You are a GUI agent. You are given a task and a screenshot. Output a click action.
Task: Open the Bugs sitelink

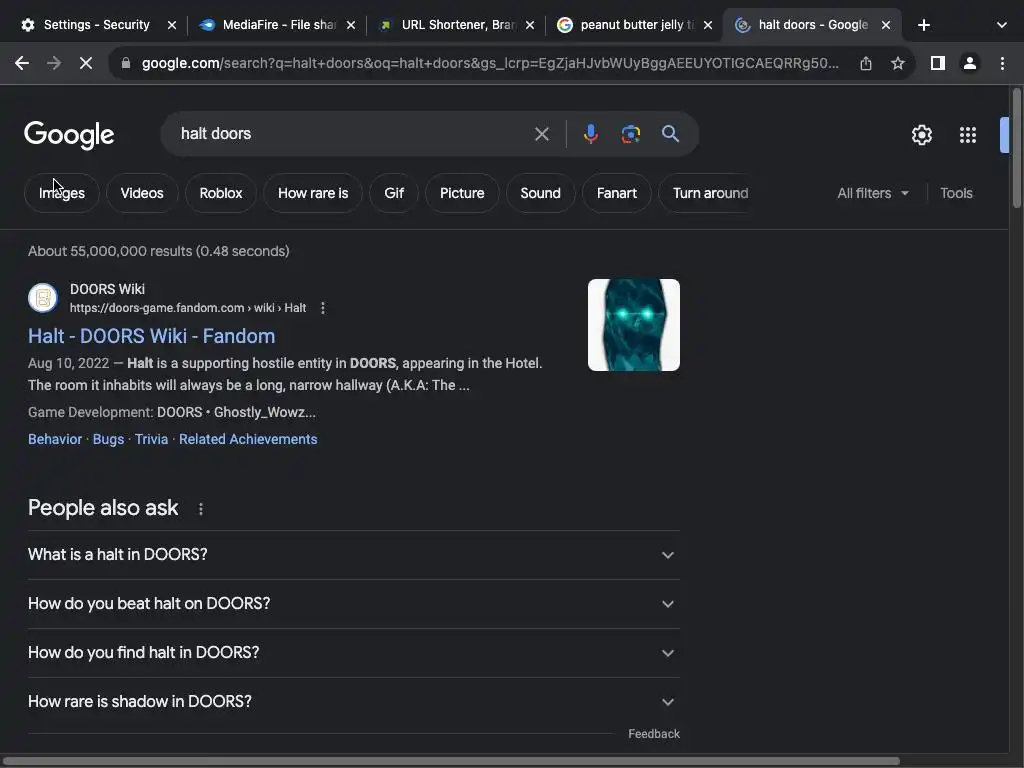[108, 440]
